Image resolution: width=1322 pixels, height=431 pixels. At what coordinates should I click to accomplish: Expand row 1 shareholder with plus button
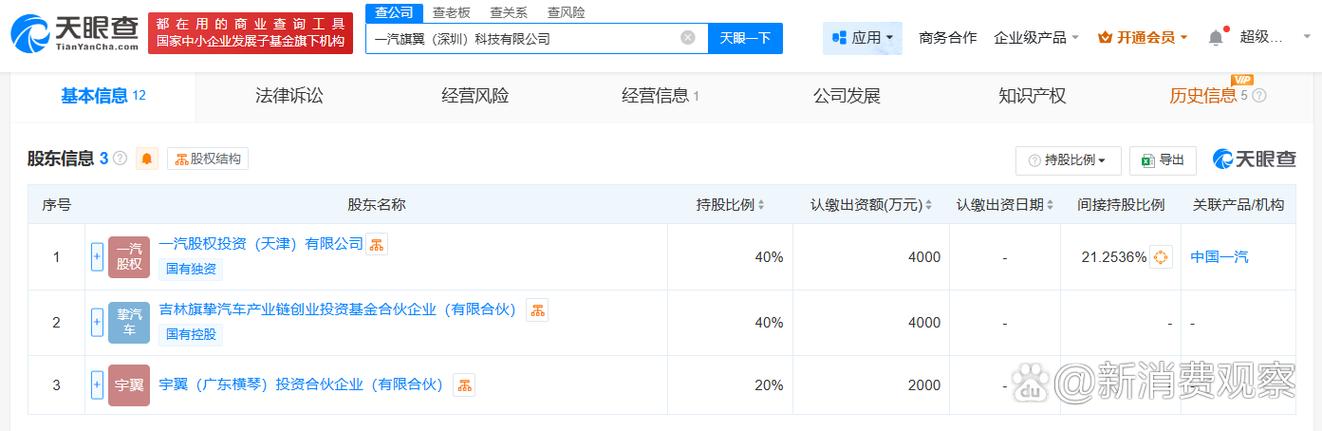tap(97, 257)
